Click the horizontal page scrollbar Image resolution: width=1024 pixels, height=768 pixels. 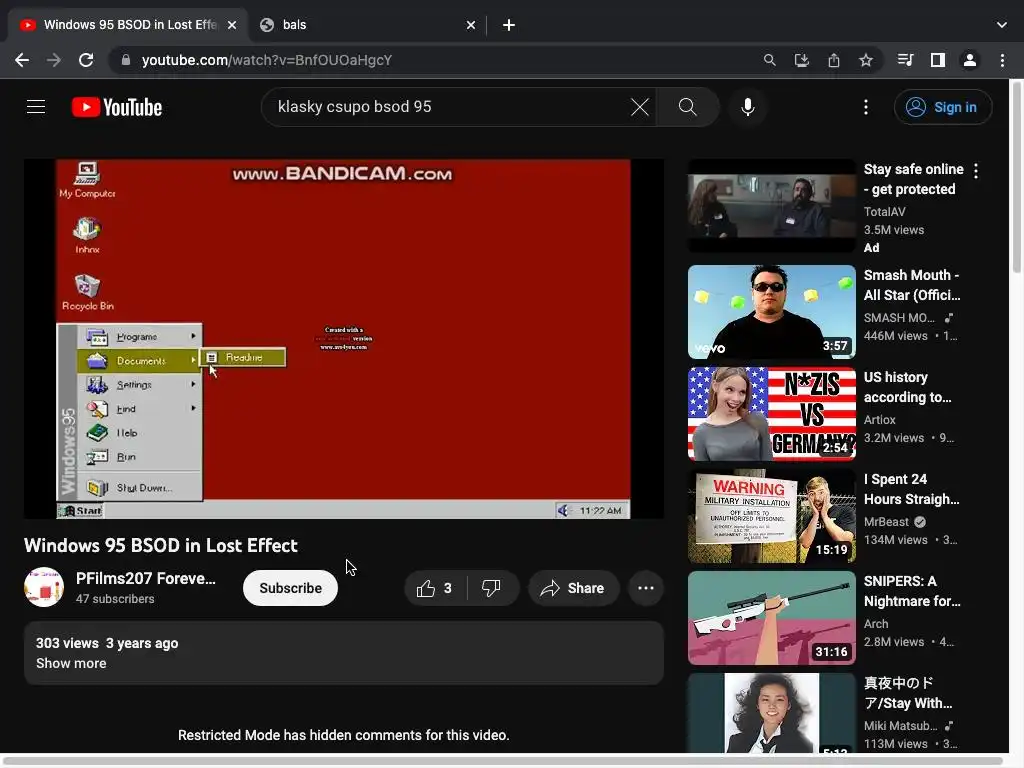tap(503, 761)
